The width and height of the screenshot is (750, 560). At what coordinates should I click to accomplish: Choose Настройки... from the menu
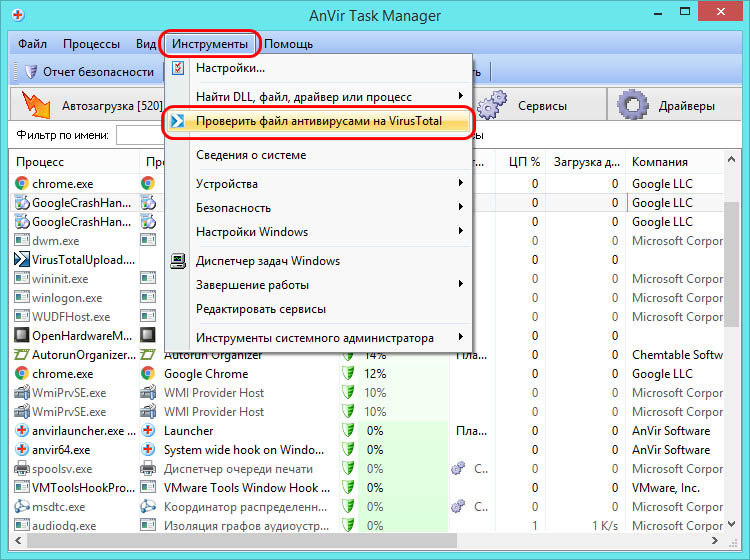(x=318, y=68)
